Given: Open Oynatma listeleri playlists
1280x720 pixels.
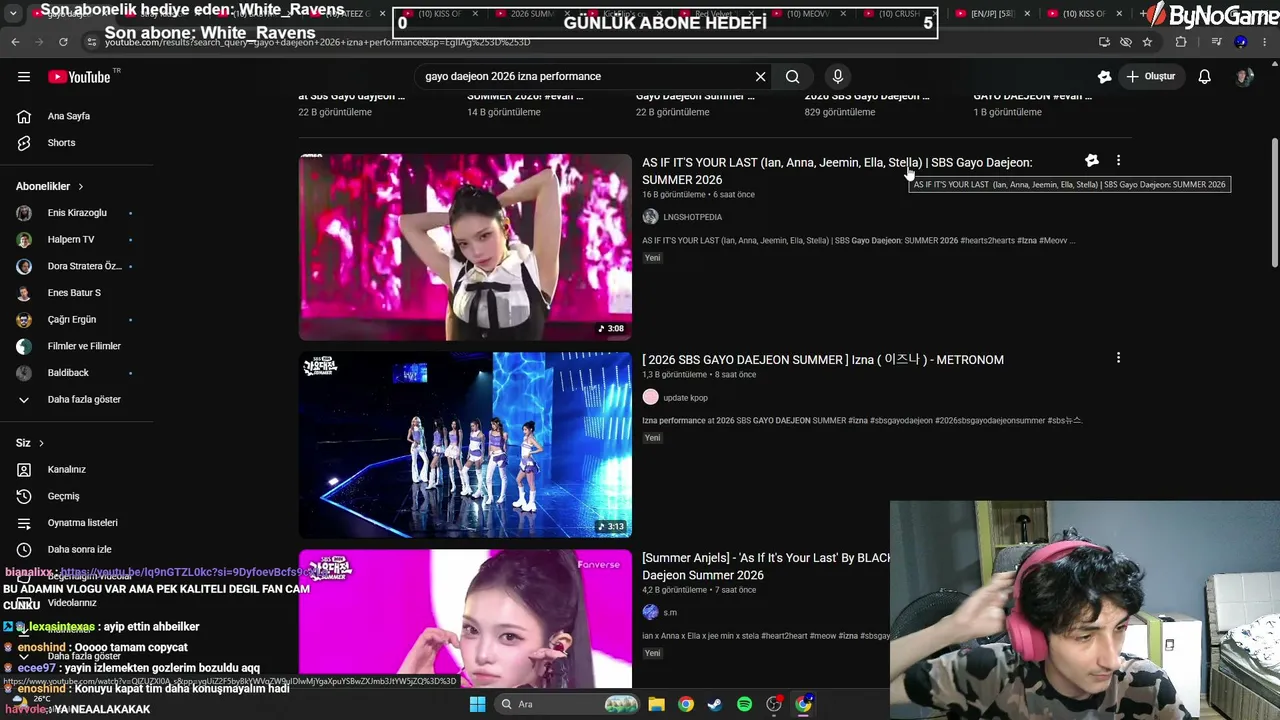Looking at the screenshot, I should coord(76,523).
